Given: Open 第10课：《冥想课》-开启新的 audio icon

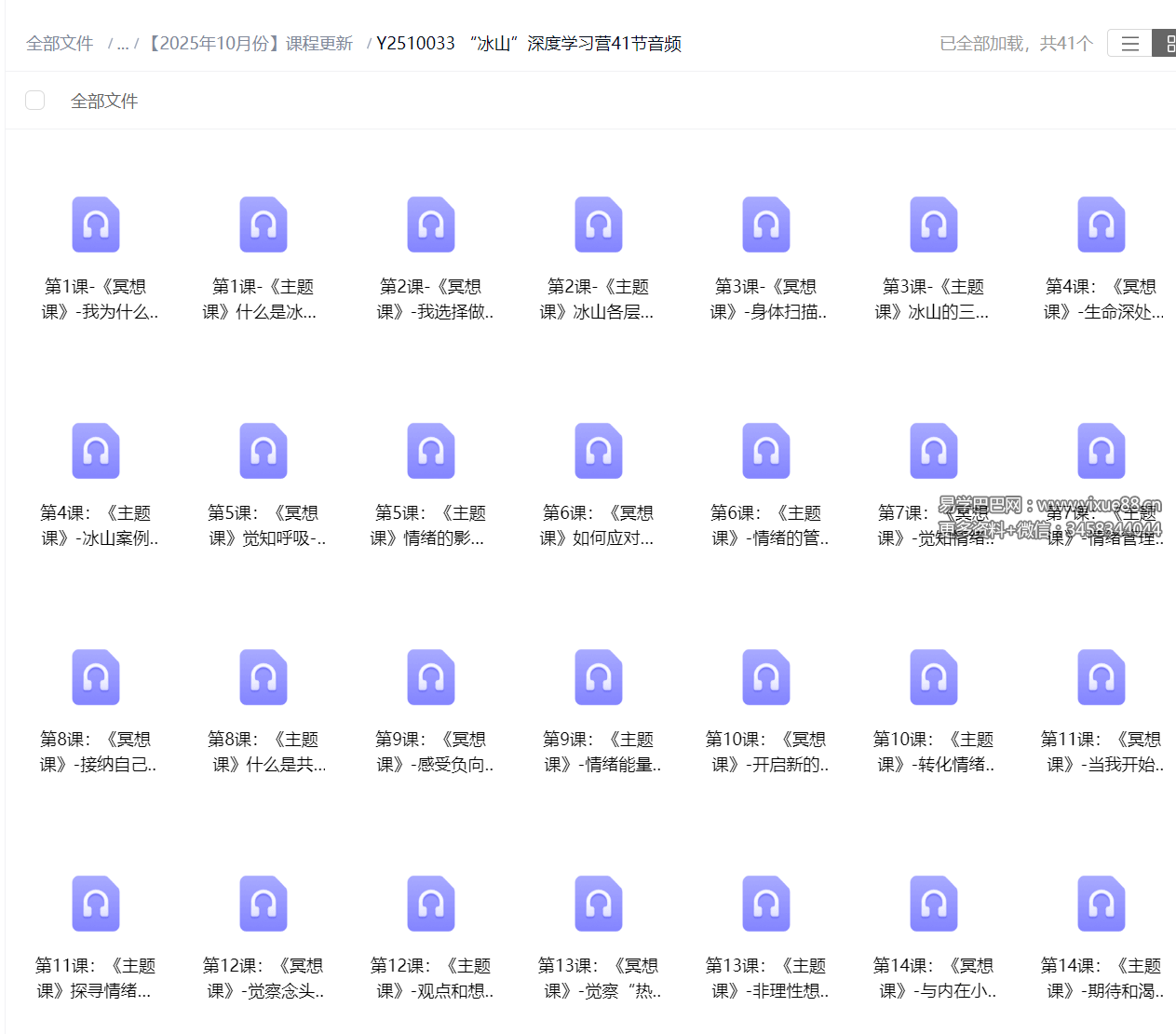Looking at the screenshot, I should 766,677.
